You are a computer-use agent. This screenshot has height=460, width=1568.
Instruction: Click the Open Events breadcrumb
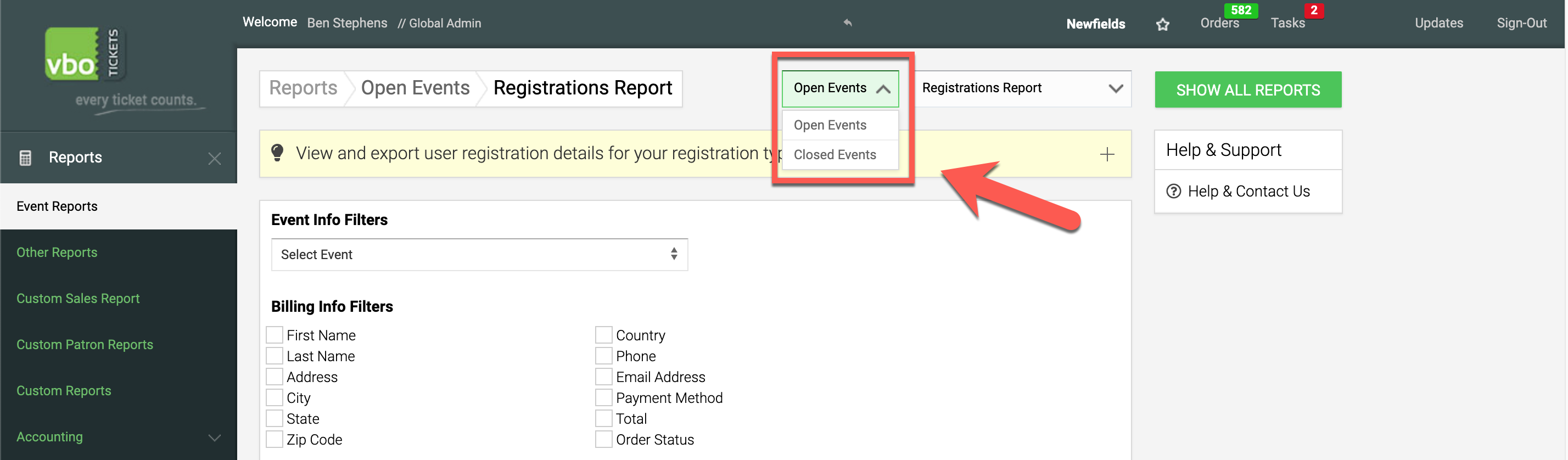coord(415,88)
